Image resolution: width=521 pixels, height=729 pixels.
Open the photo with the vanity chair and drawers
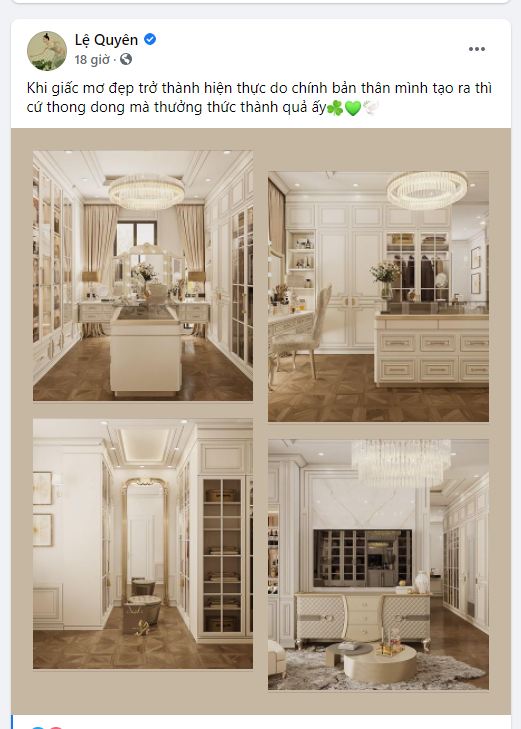click(378, 297)
